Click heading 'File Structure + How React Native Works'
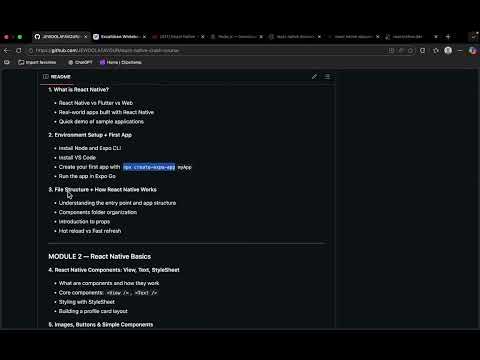Image resolution: width=480 pixels, height=360 pixels. click(102, 190)
